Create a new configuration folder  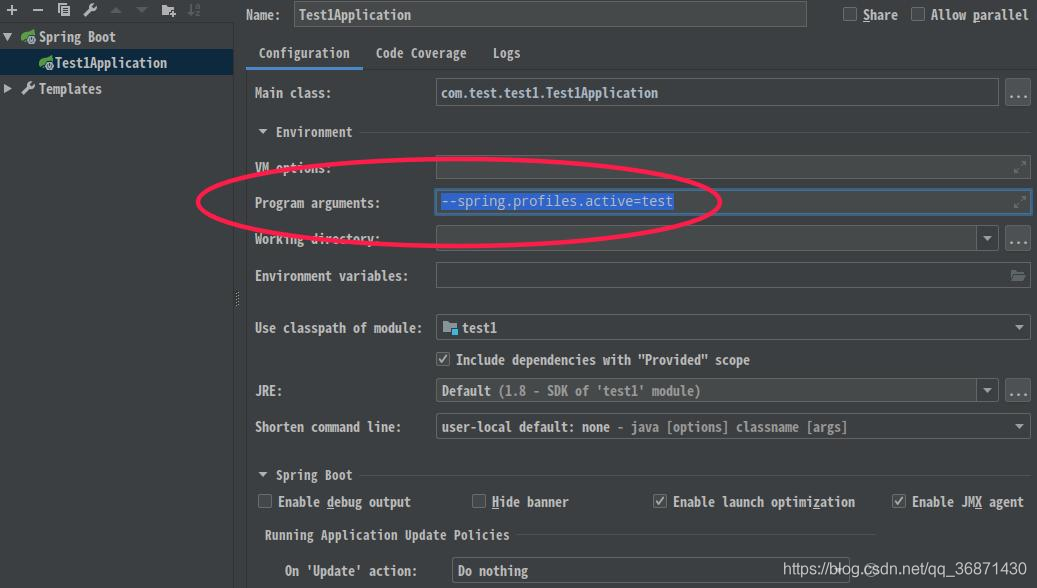[169, 10]
